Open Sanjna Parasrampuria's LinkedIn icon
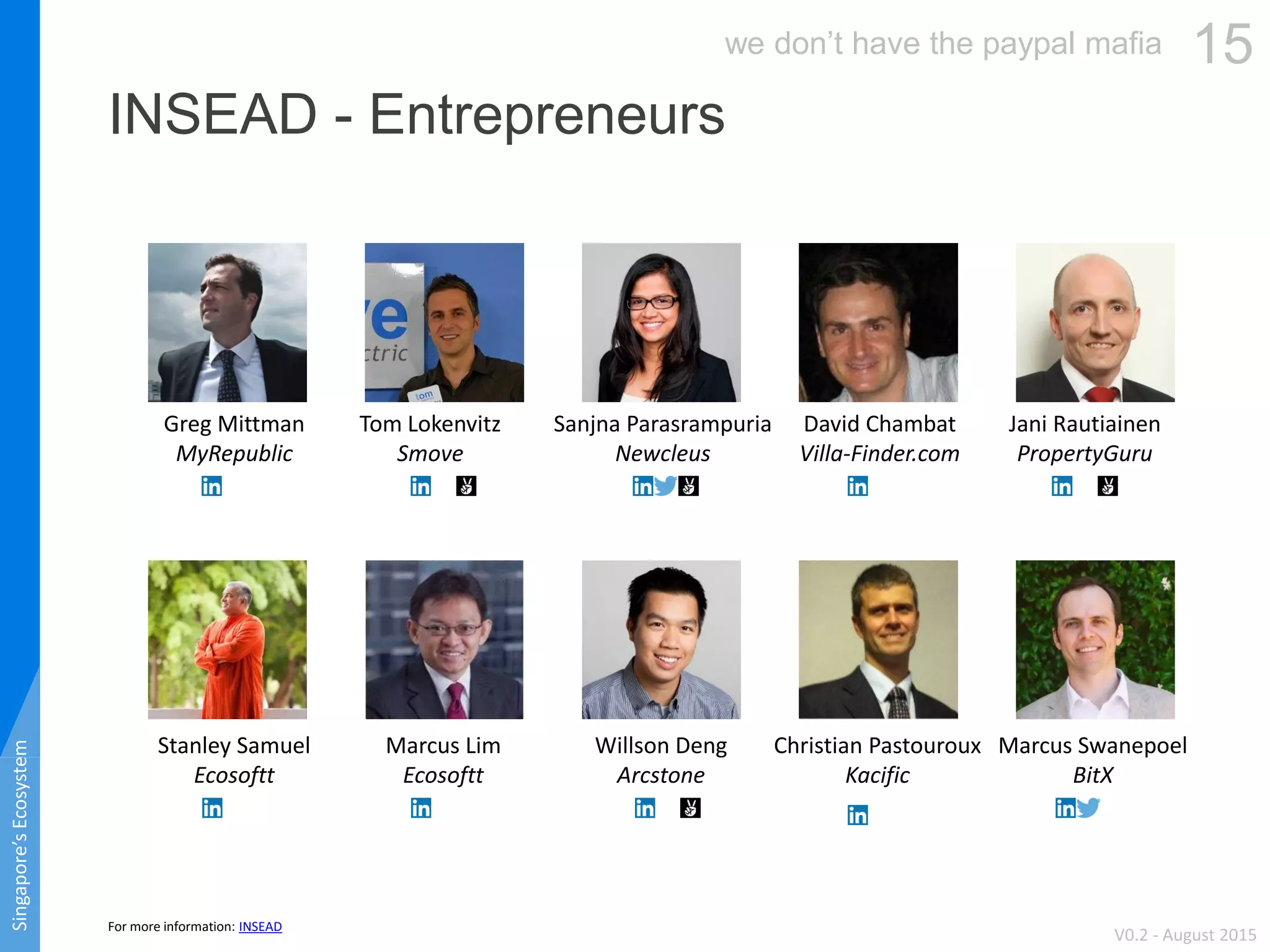The height and width of the screenshot is (952, 1270). (x=643, y=486)
